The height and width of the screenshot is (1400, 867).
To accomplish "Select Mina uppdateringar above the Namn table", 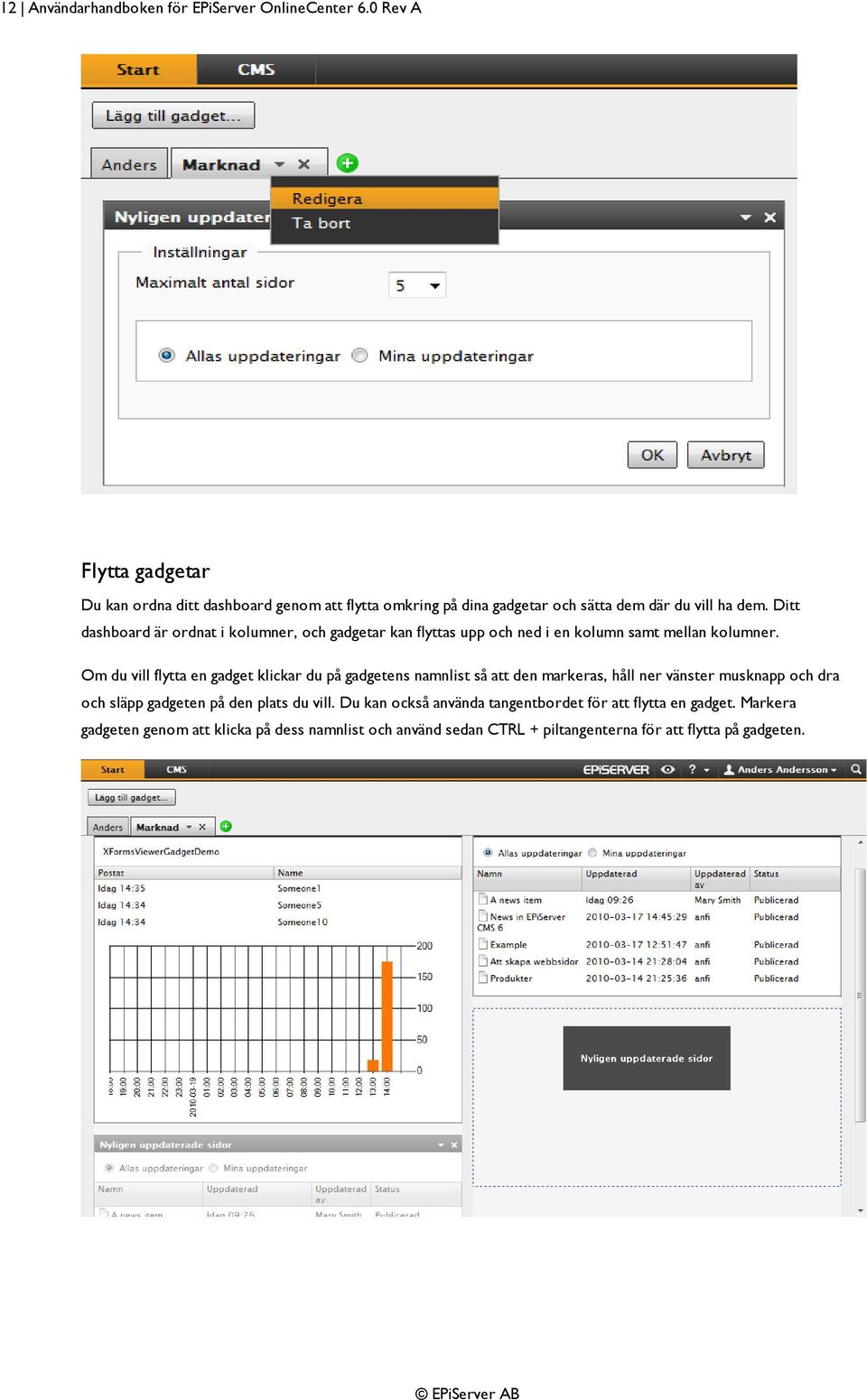I will [x=592, y=853].
